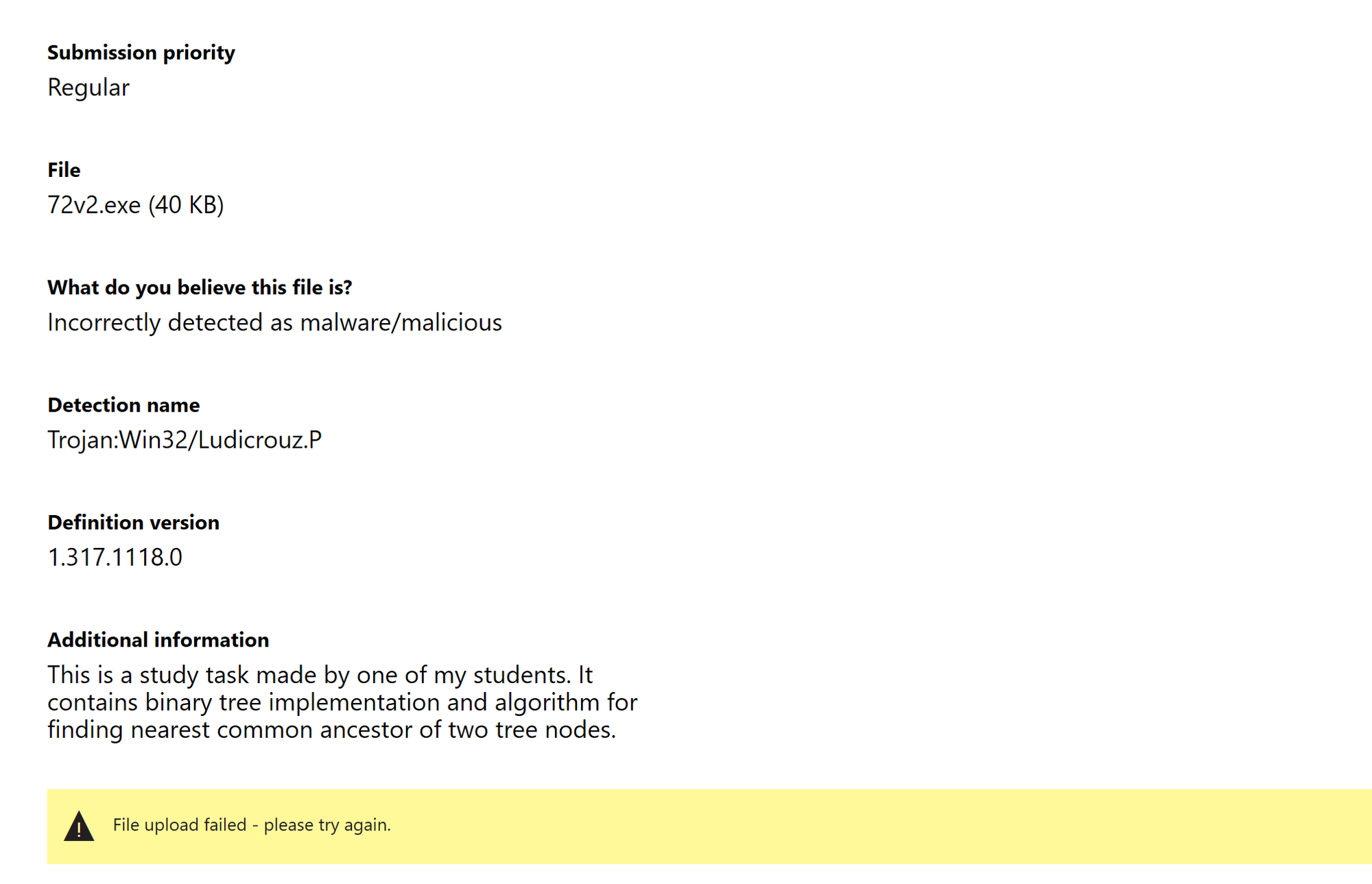
Task: Click the file name 72v2.exe (40 KB)
Action: [x=136, y=205]
